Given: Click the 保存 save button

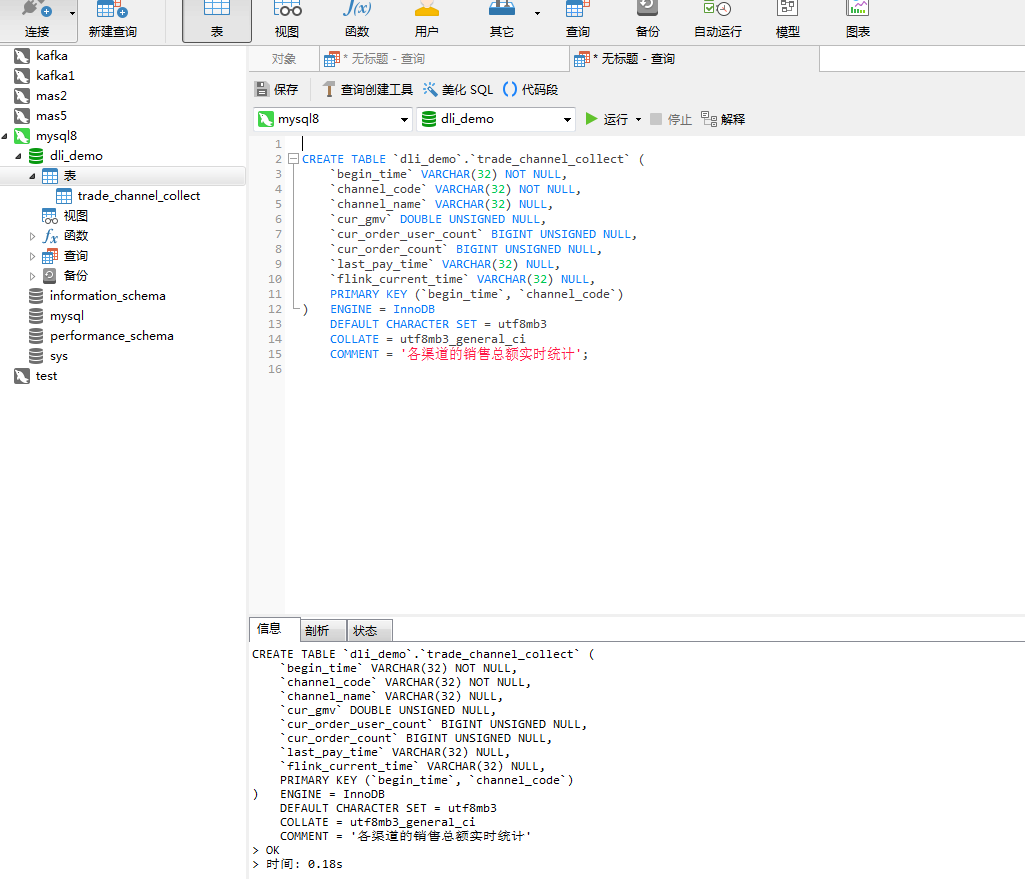Looking at the screenshot, I should 277,90.
